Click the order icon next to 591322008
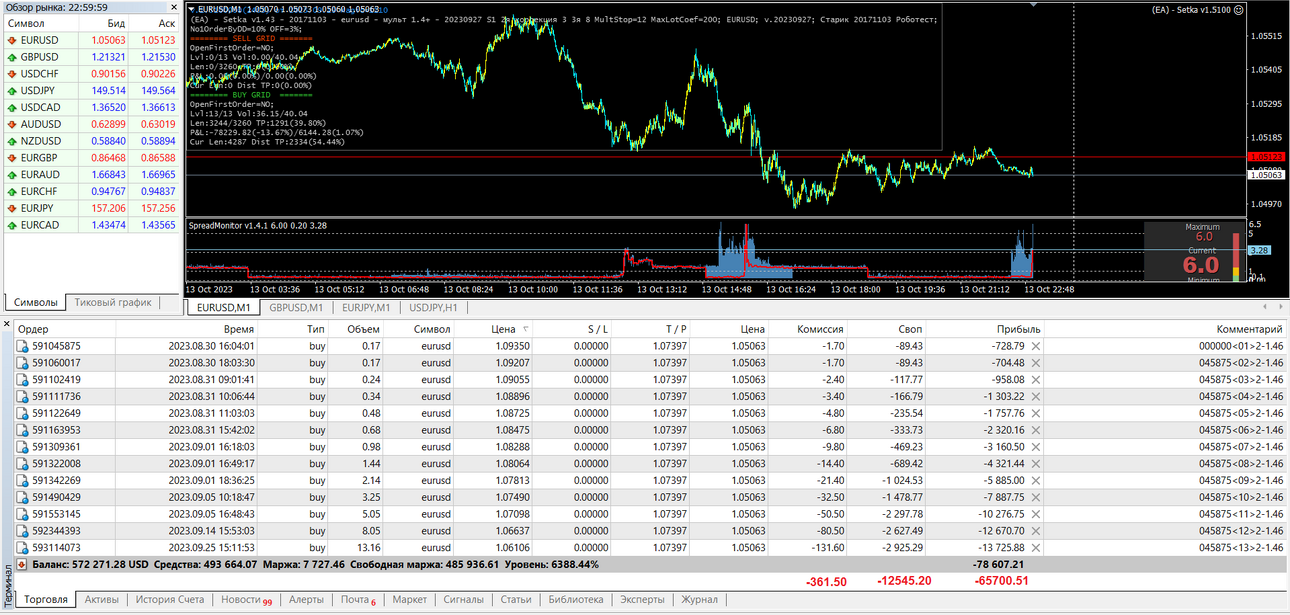Viewport: 1290px width, 615px height. (22, 464)
